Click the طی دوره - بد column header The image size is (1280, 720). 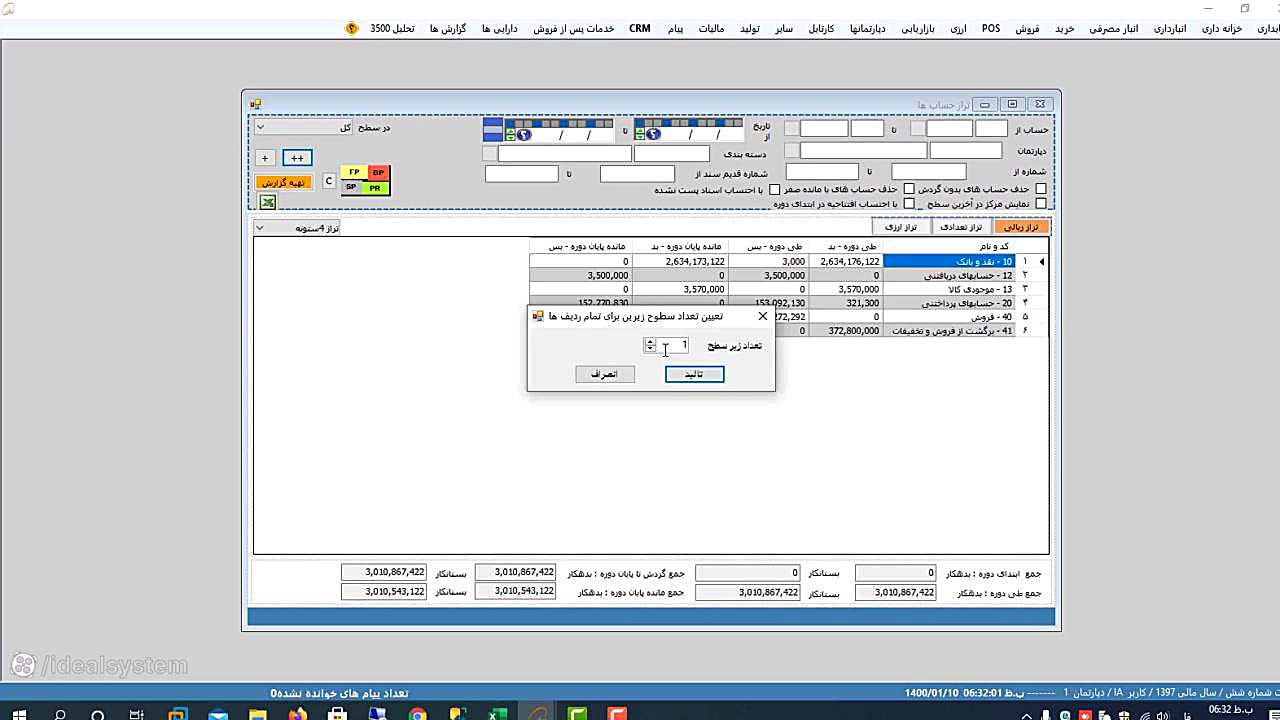coord(846,247)
